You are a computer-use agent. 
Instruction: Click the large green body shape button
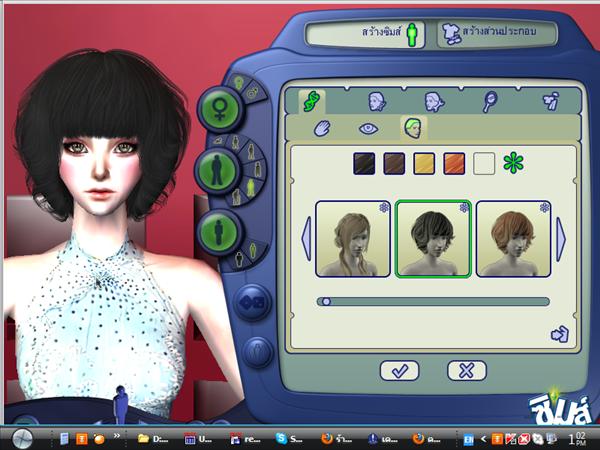click(x=218, y=232)
